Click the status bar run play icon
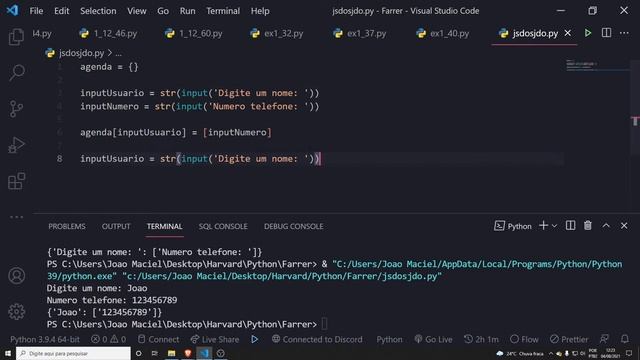 [255, 339]
